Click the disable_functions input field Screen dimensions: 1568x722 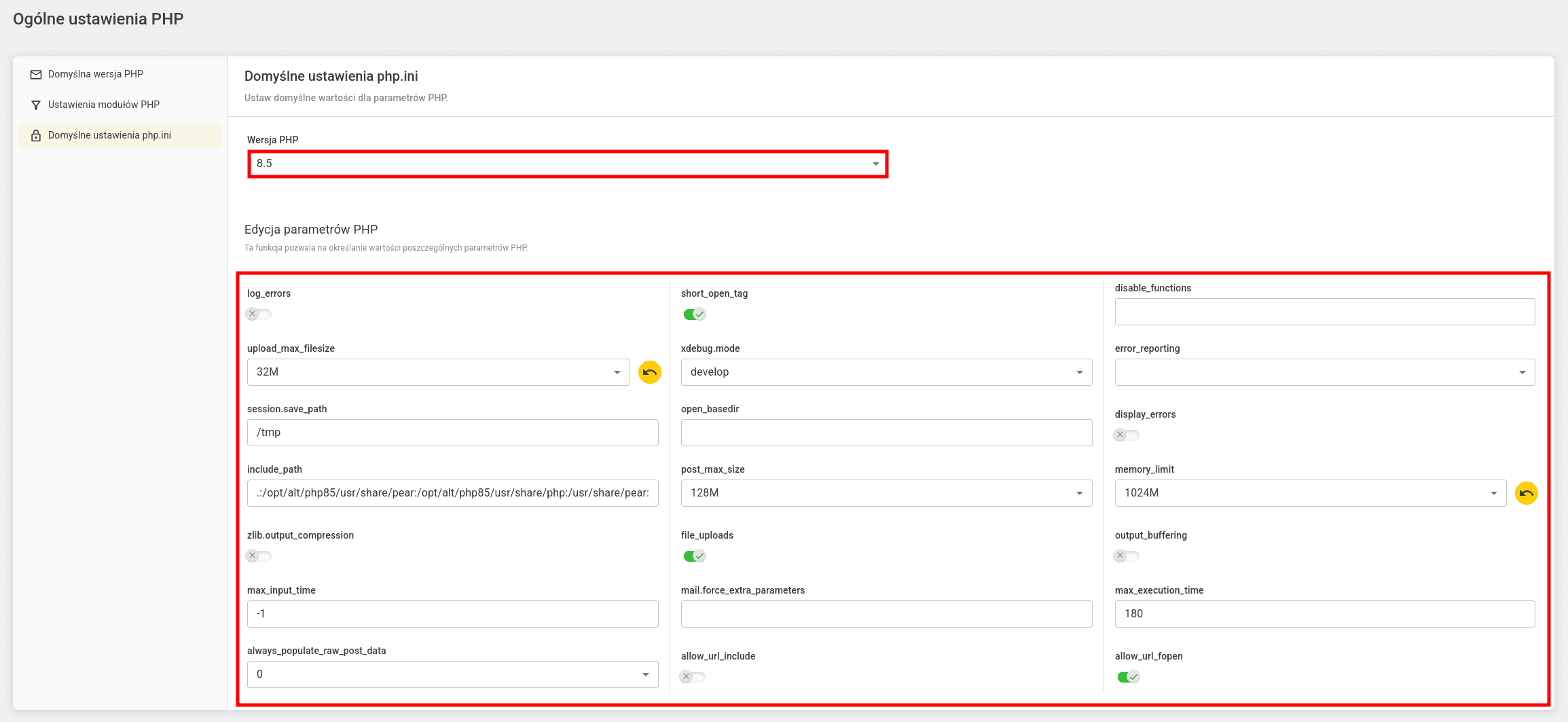pos(1325,312)
